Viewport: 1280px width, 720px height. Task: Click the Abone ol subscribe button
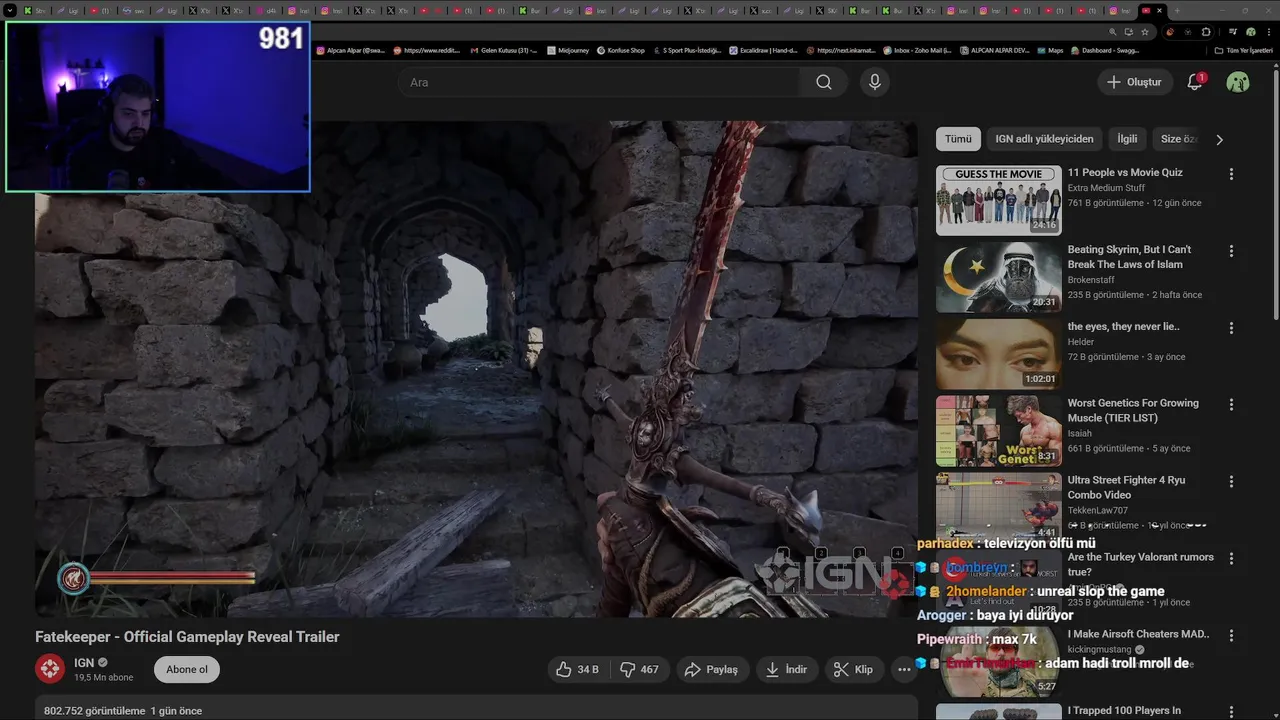coord(187,669)
